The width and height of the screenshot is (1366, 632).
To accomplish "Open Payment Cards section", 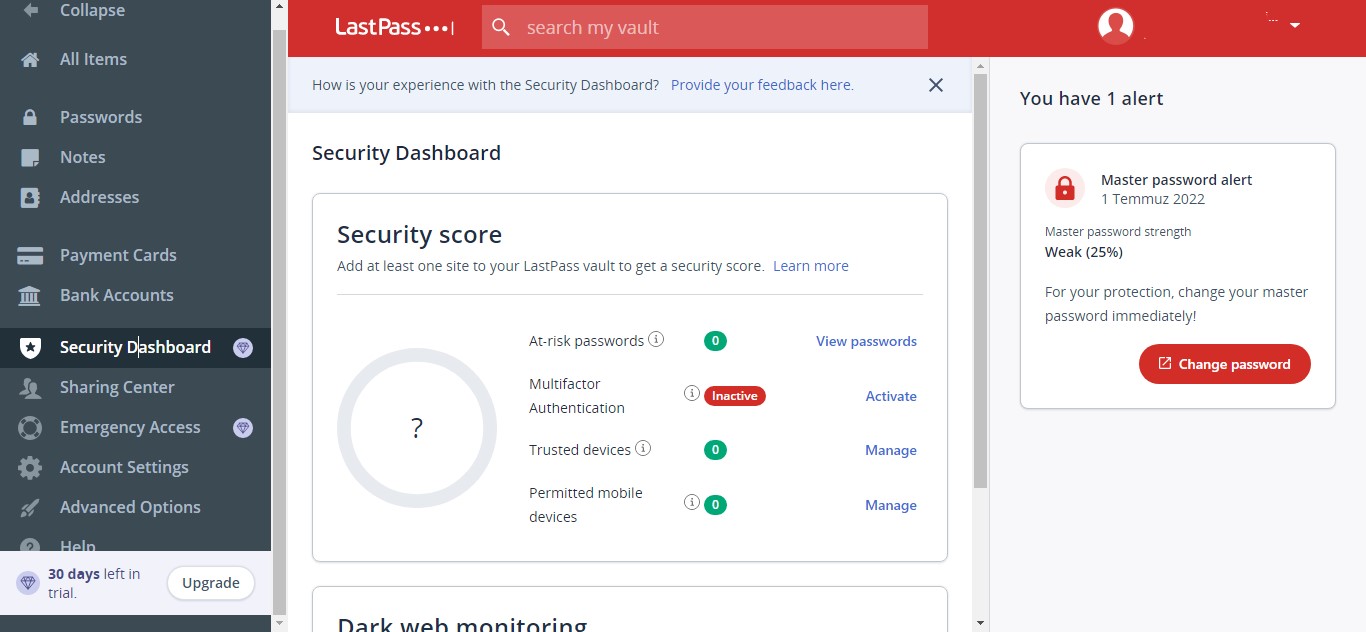I will 118,255.
